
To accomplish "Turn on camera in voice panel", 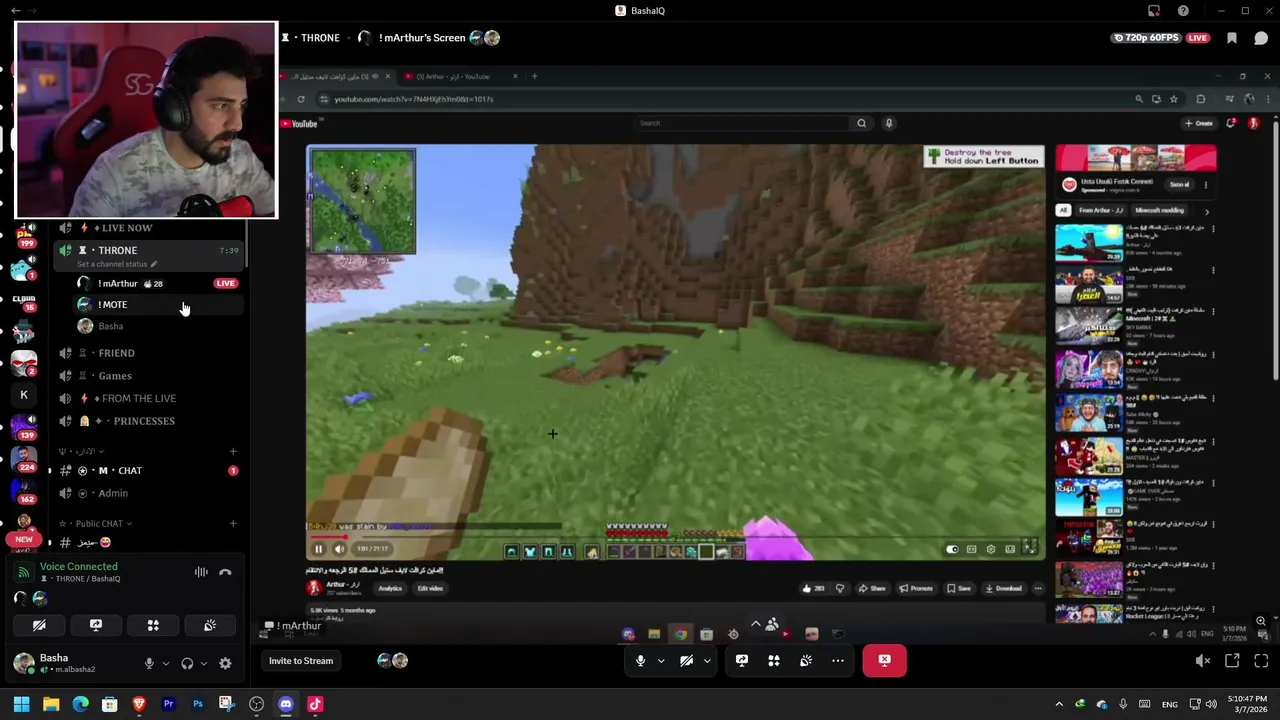I will (x=39, y=625).
